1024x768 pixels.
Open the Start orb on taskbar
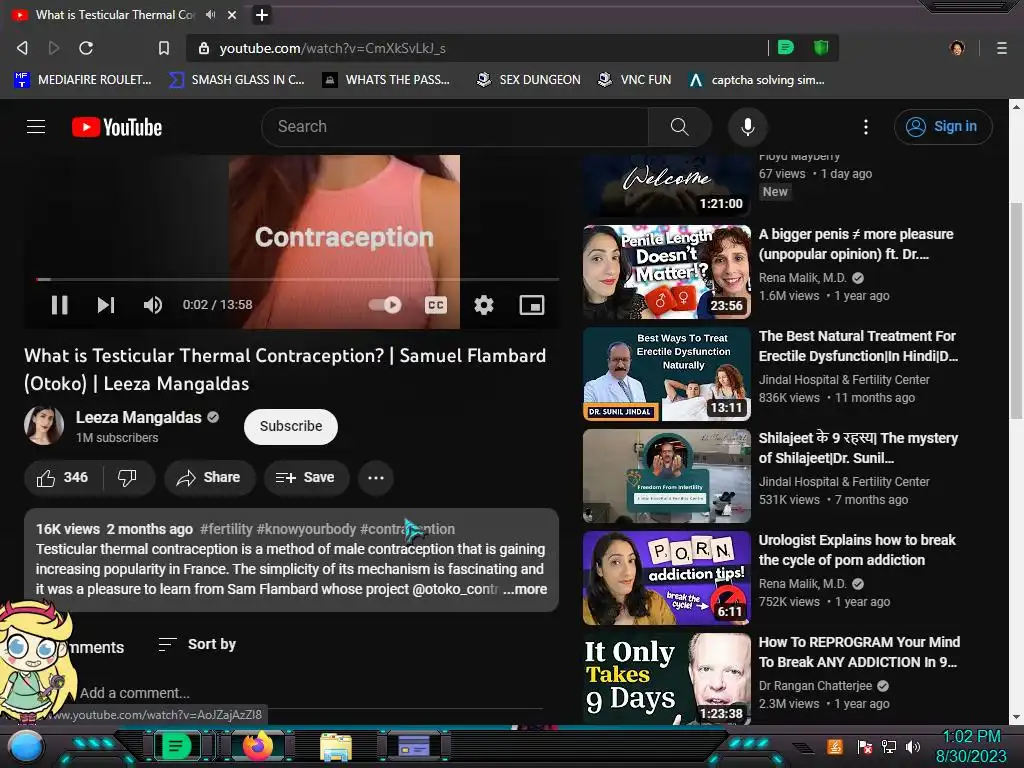click(25, 746)
